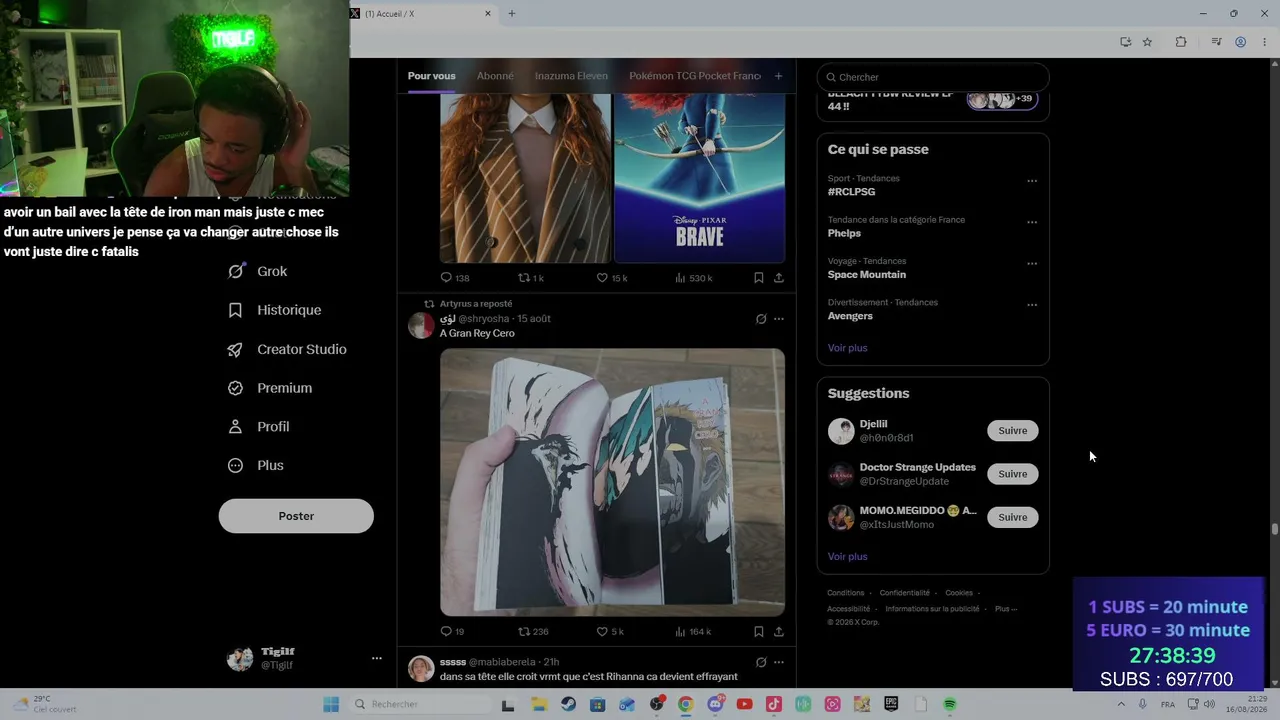
Task: Repost the A Gran Rey Cero tweet
Action: [523, 631]
